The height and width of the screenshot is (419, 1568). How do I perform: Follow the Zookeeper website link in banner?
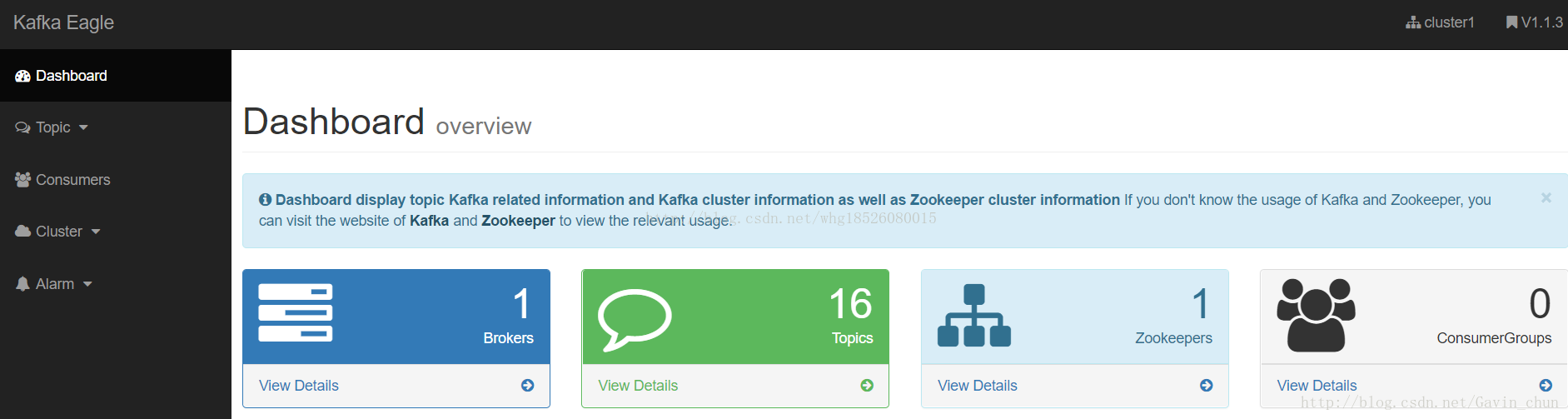point(518,221)
